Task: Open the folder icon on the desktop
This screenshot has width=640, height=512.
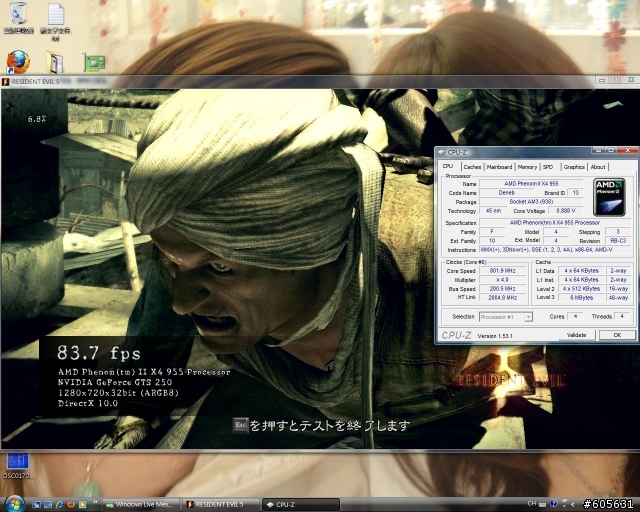Action: coord(55,62)
